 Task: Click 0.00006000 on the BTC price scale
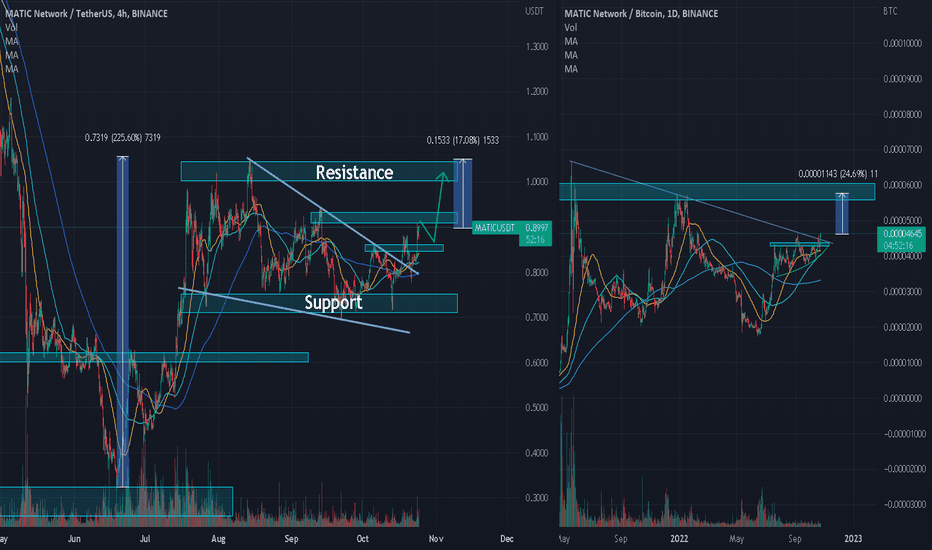(902, 185)
